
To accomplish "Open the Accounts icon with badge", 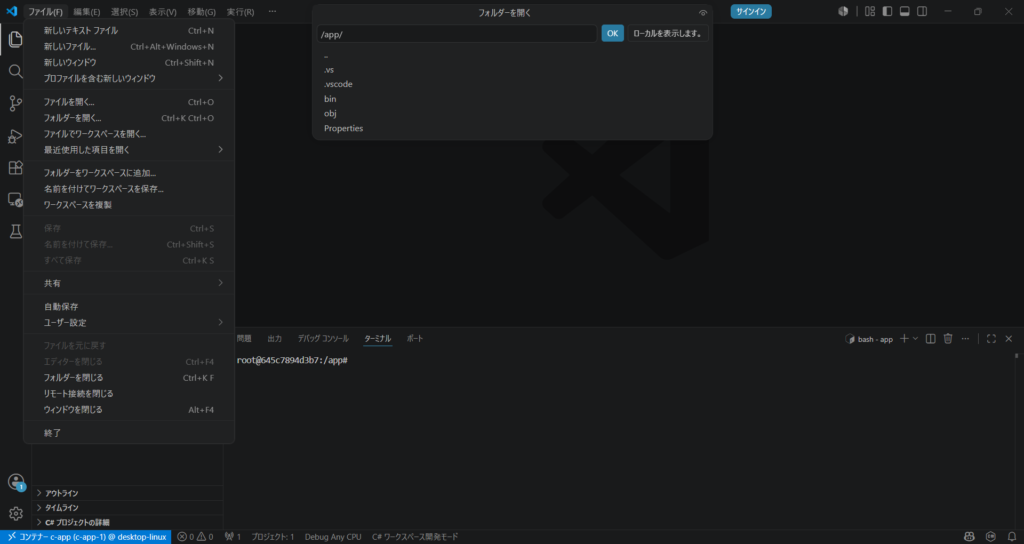I will (x=16, y=482).
